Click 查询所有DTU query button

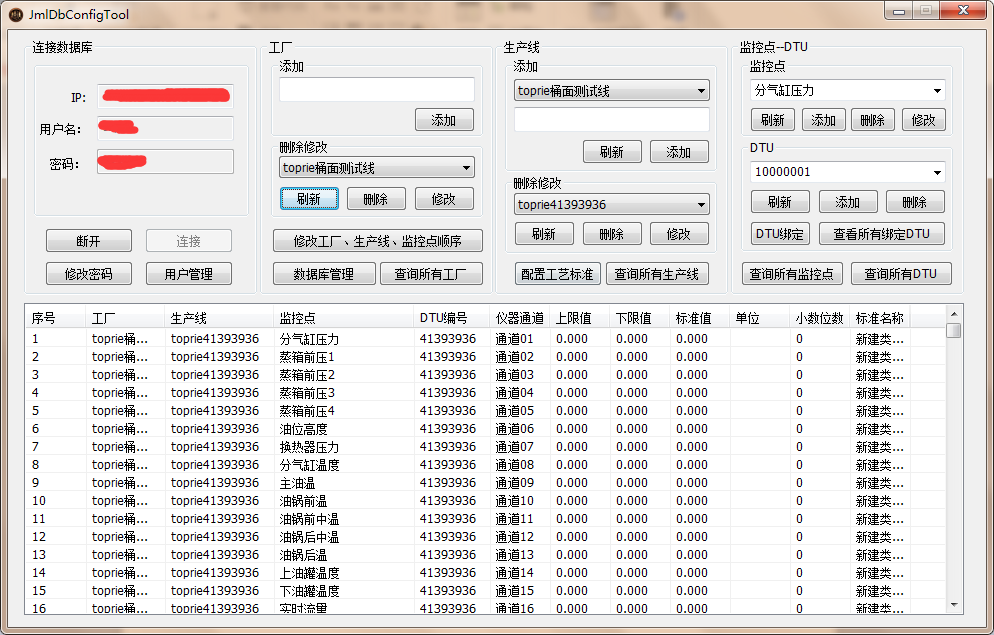coord(901,273)
